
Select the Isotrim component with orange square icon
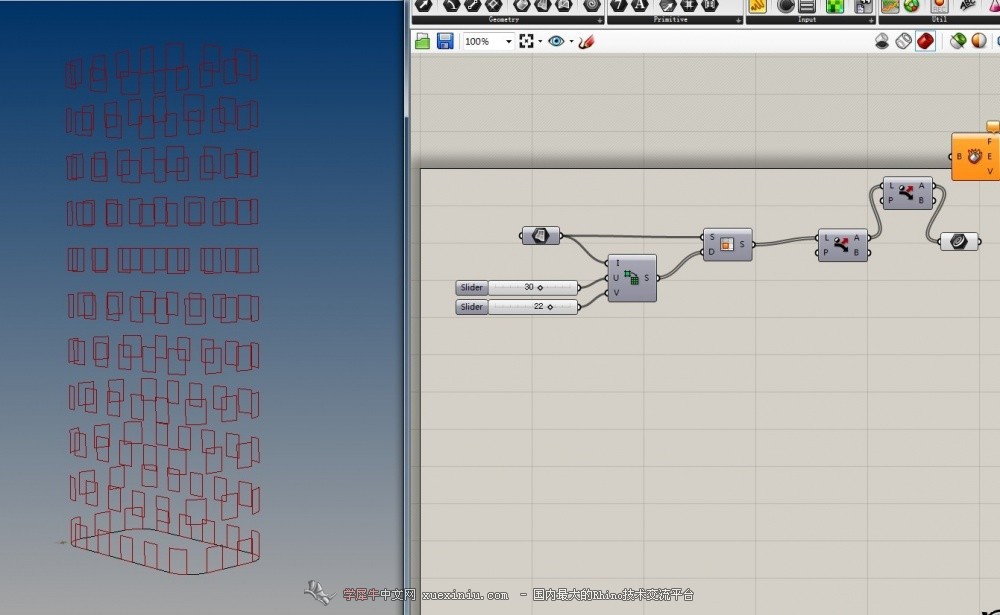(728, 244)
